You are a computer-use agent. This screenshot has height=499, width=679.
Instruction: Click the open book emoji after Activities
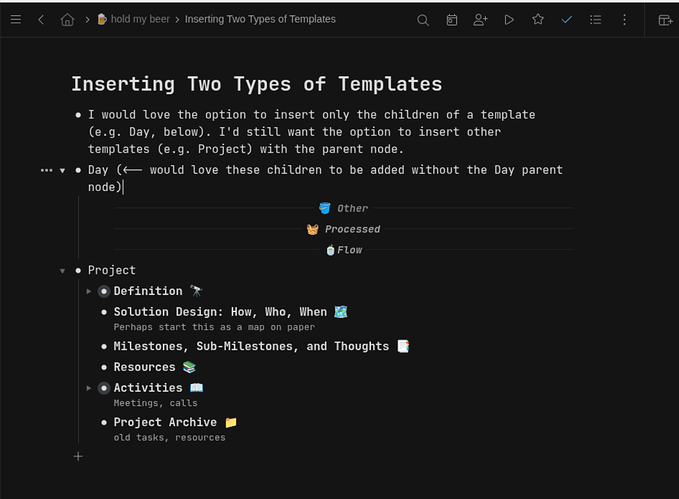[196, 388]
